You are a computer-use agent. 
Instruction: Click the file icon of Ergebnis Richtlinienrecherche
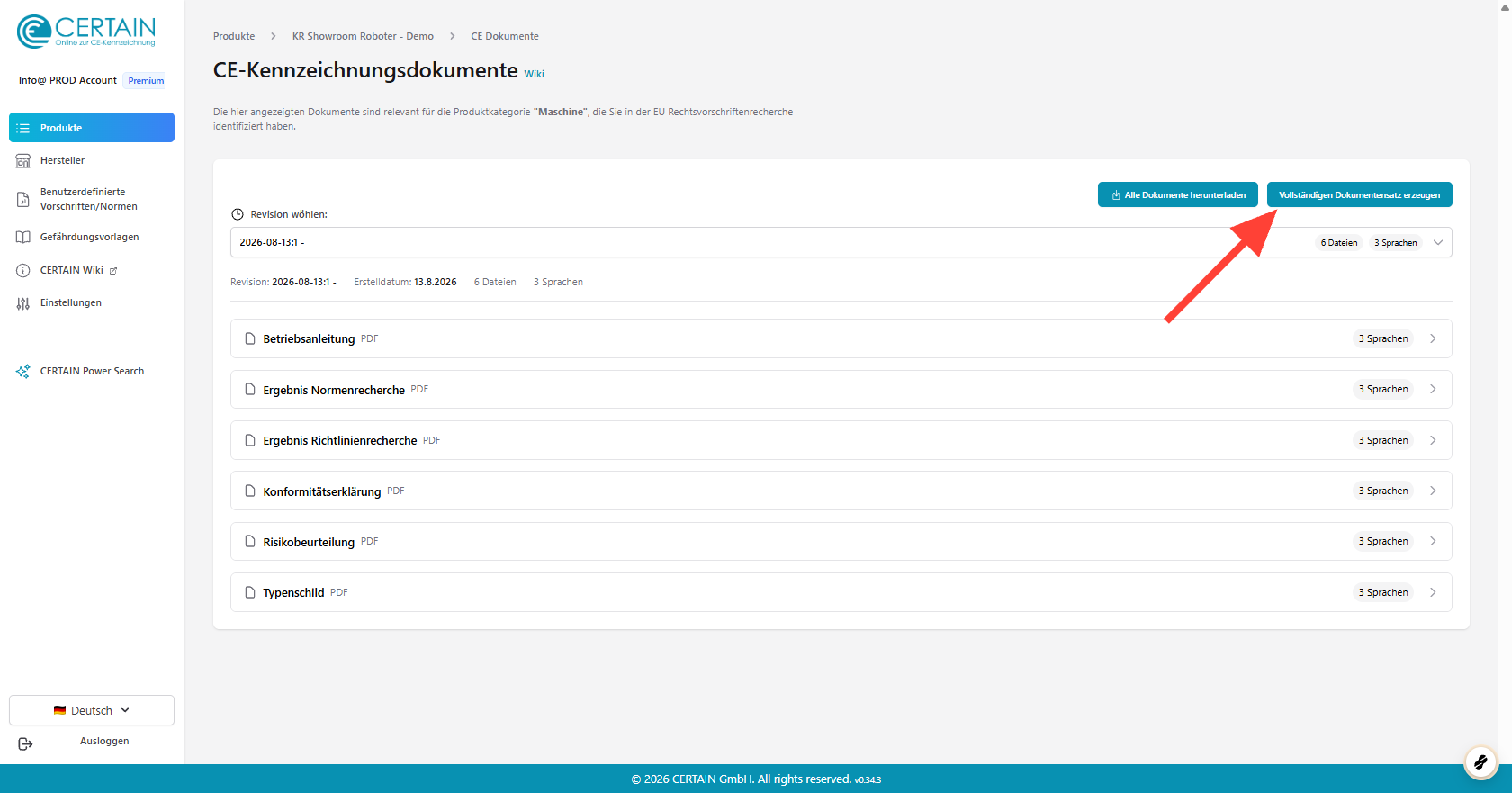(250, 440)
